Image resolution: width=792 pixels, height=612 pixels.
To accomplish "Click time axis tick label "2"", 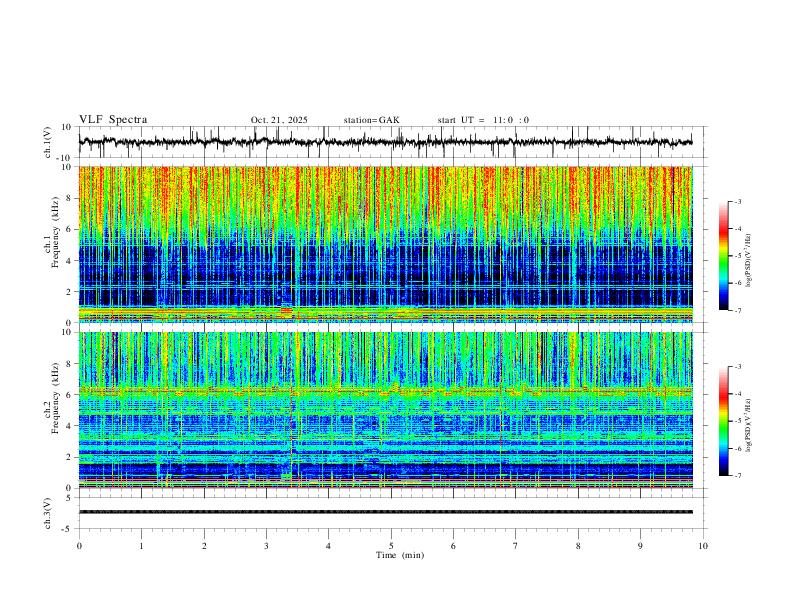I will (x=204, y=546).
